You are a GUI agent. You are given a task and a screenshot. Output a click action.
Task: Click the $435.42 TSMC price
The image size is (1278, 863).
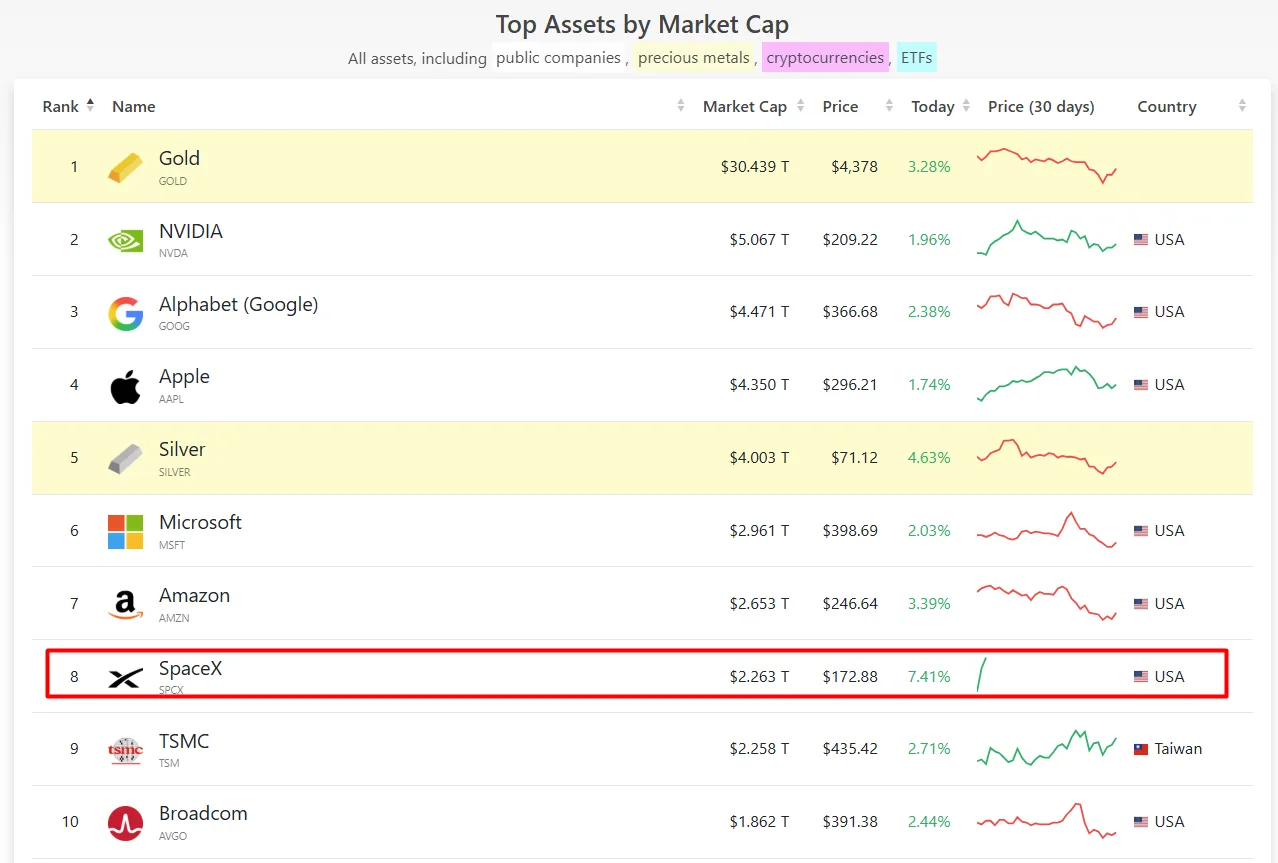850,749
